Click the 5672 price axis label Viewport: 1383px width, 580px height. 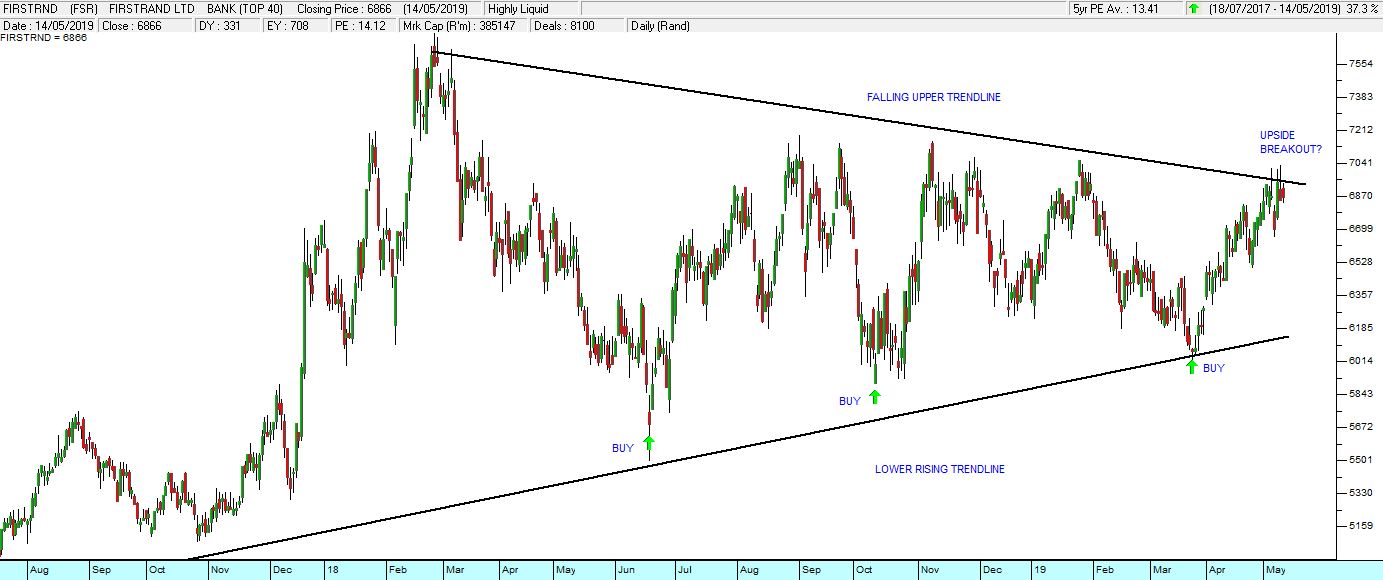[1360, 427]
